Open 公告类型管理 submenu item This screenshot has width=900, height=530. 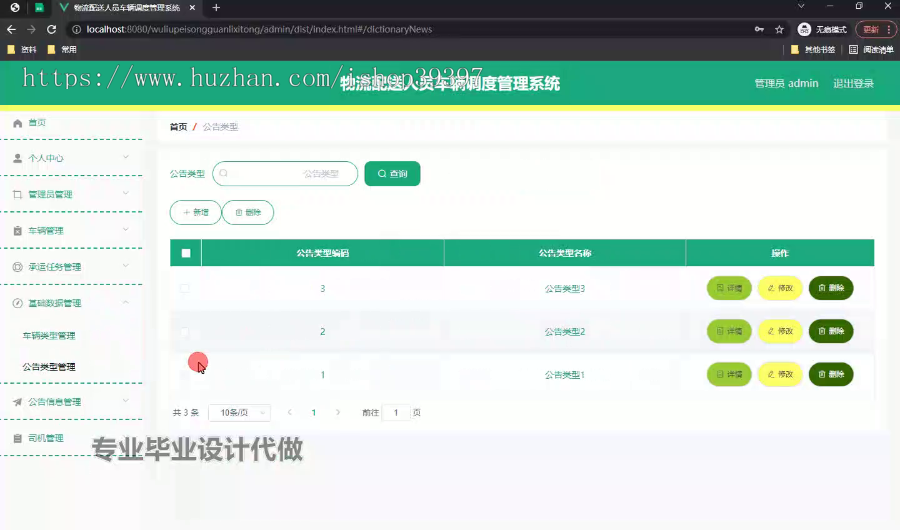point(49,367)
